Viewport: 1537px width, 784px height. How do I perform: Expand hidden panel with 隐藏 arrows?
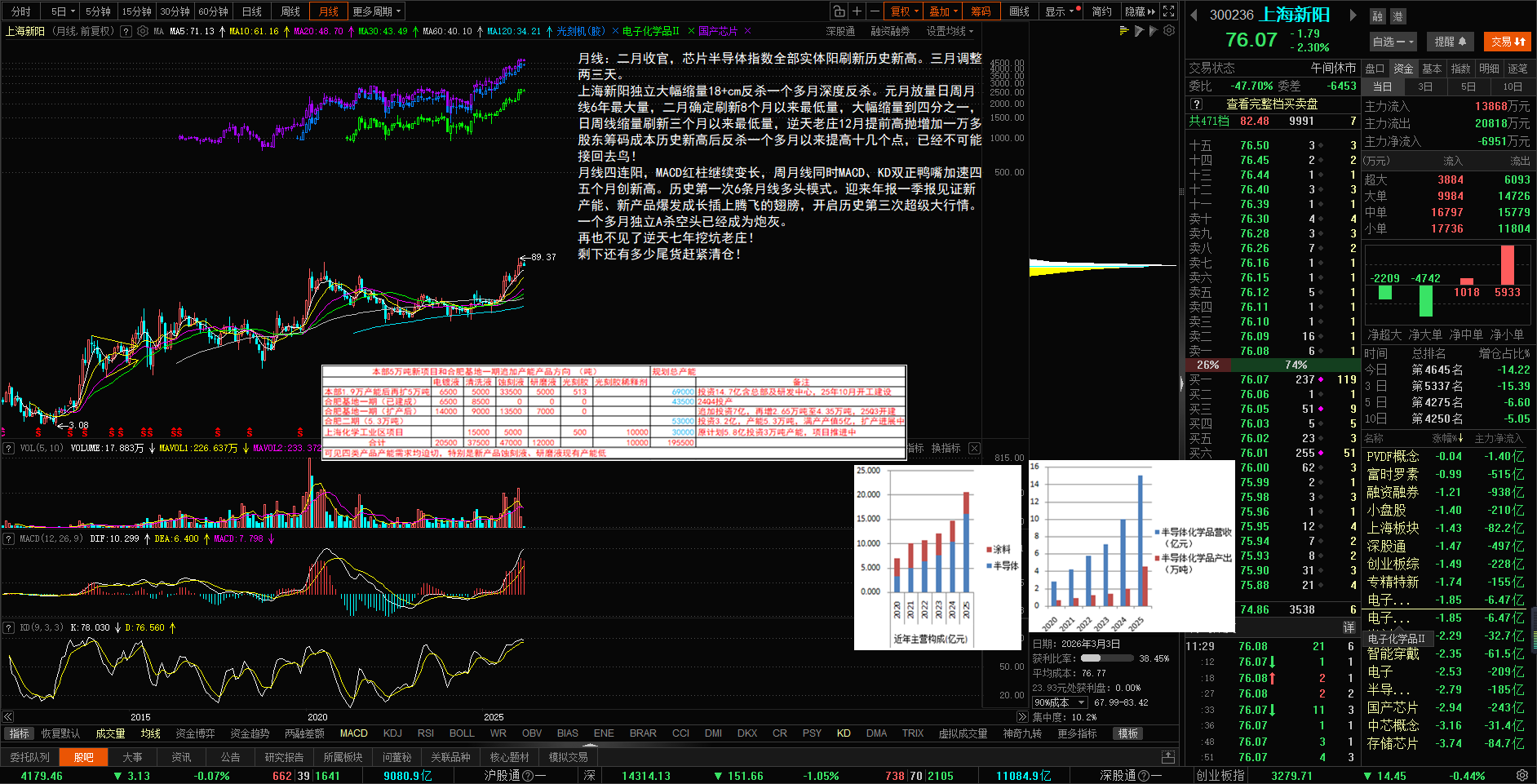click(1140, 11)
